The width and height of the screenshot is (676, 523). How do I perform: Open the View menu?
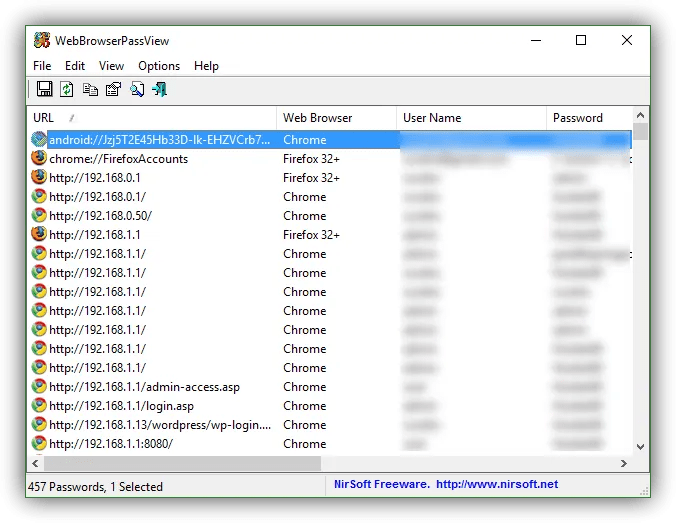111,66
